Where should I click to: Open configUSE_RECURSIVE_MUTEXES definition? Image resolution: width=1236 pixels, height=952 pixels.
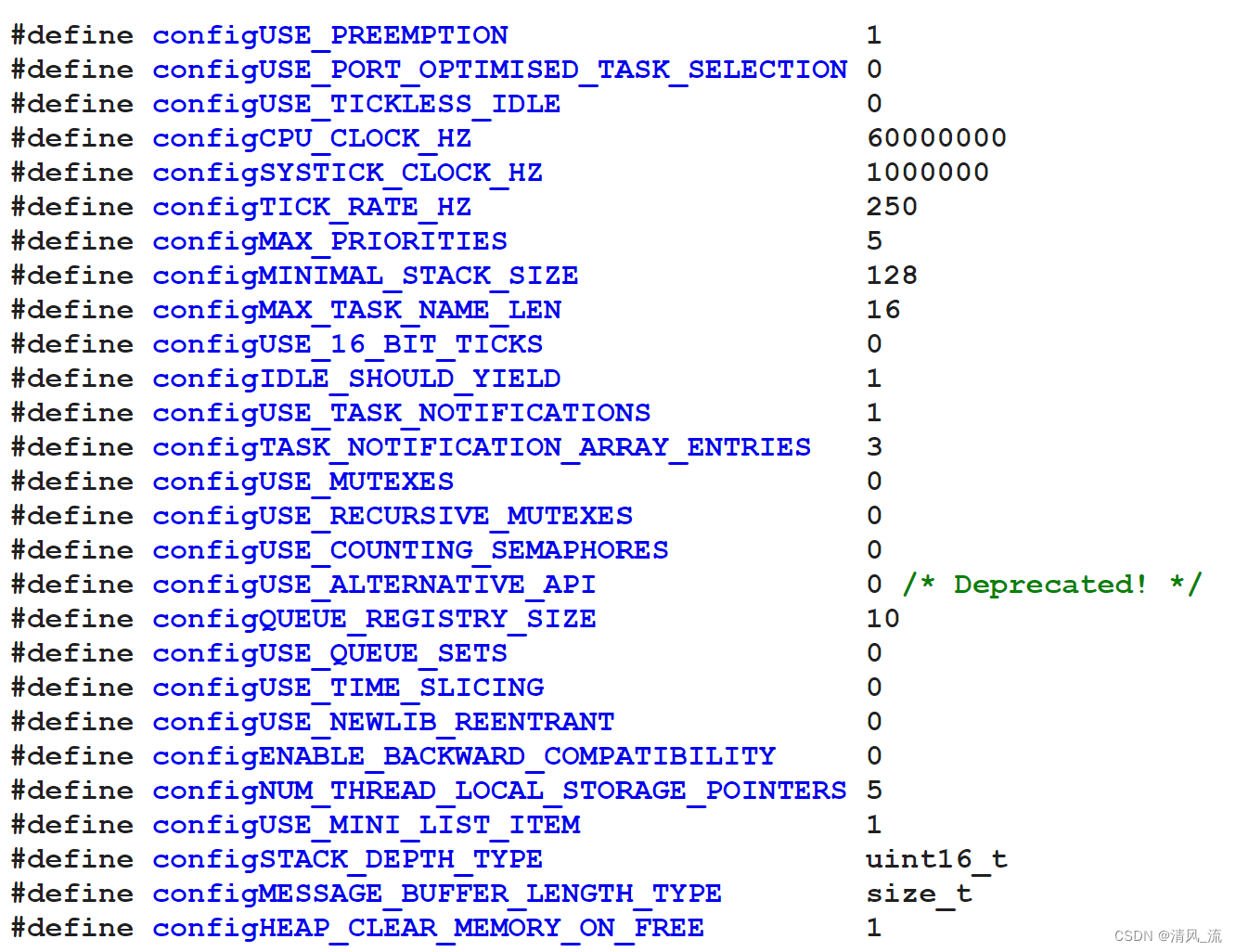pyautogui.click(x=392, y=516)
